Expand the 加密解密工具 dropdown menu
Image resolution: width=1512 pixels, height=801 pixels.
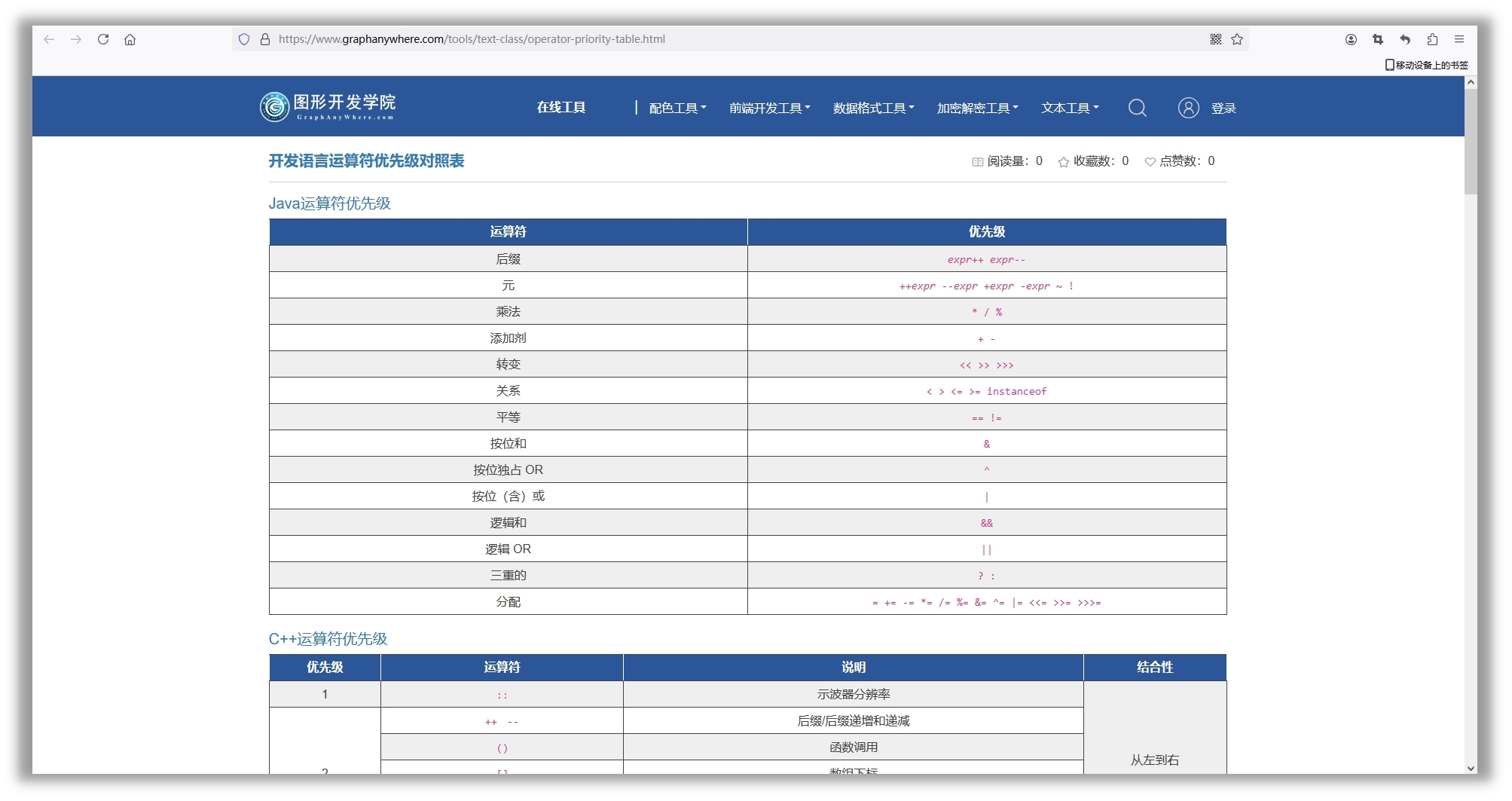(977, 108)
